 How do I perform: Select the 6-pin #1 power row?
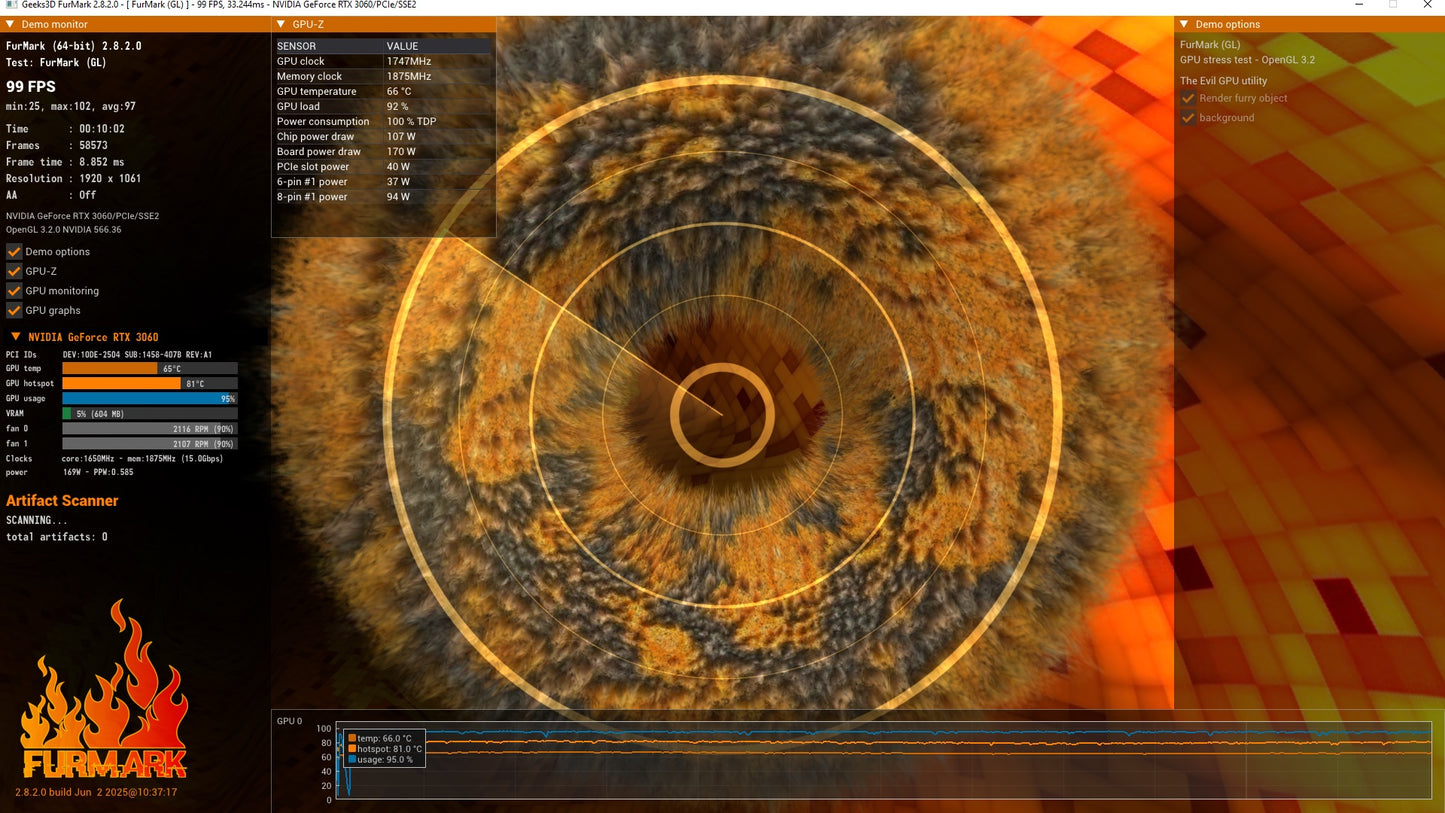[x=383, y=182]
